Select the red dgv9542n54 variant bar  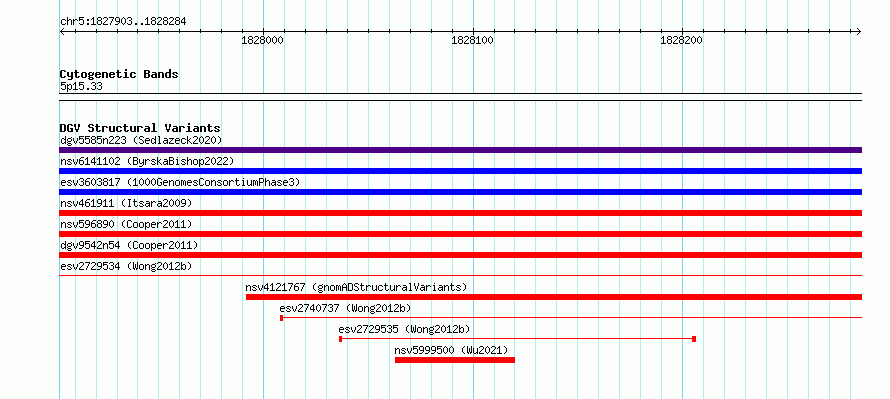click(x=460, y=255)
